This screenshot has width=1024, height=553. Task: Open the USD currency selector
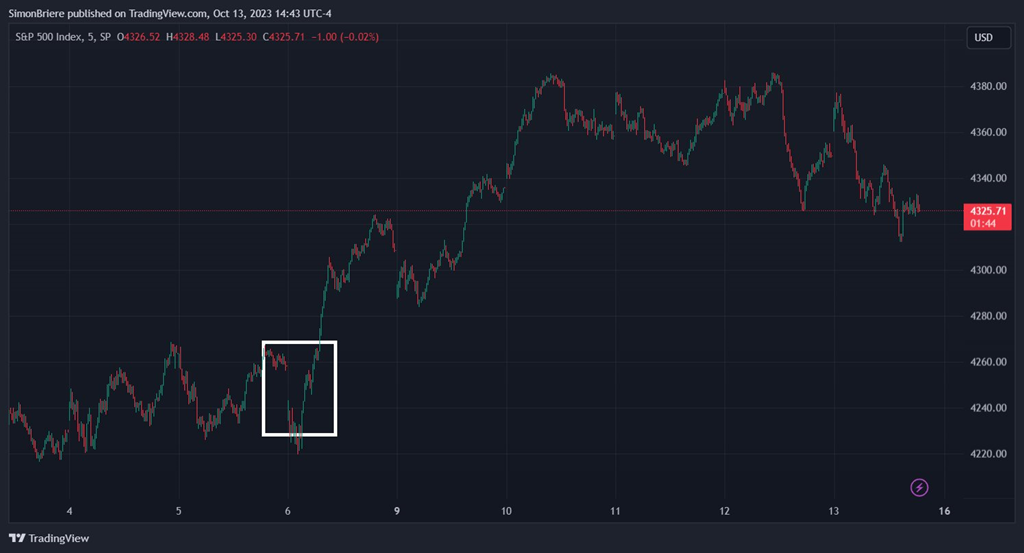pyautogui.click(x=983, y=38)
